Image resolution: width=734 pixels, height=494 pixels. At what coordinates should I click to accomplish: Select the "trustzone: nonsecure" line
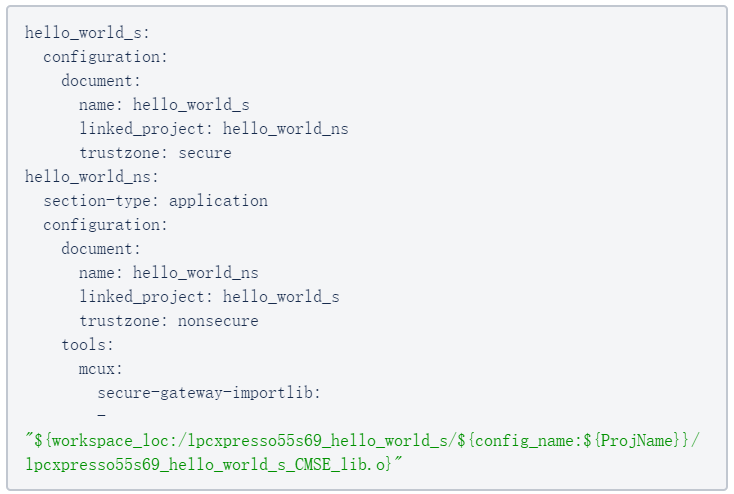169,321
